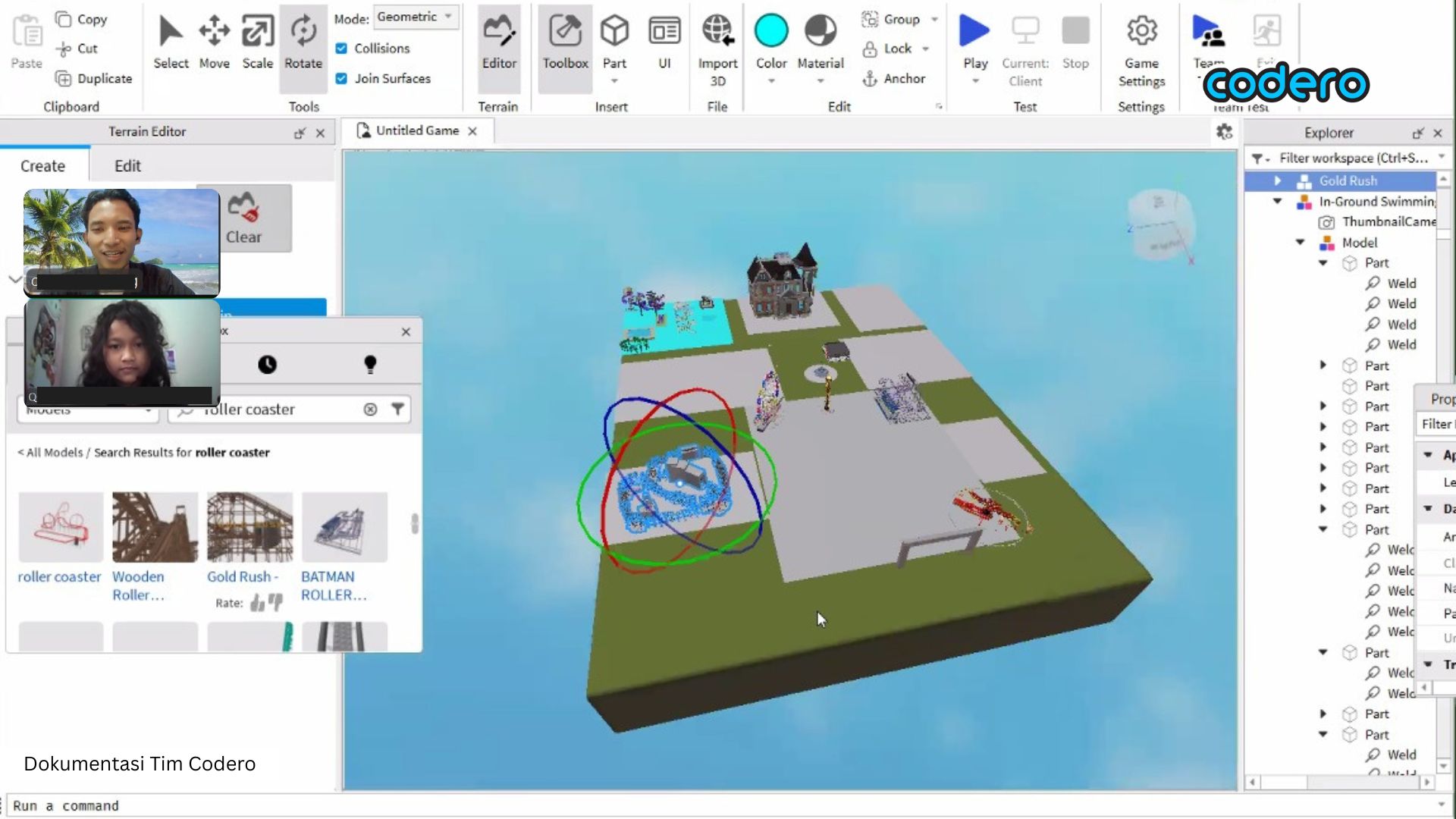Open the Group dropdown arrow
The height and width of the screenshot is (819, 1456).
(x=934, y=19)
